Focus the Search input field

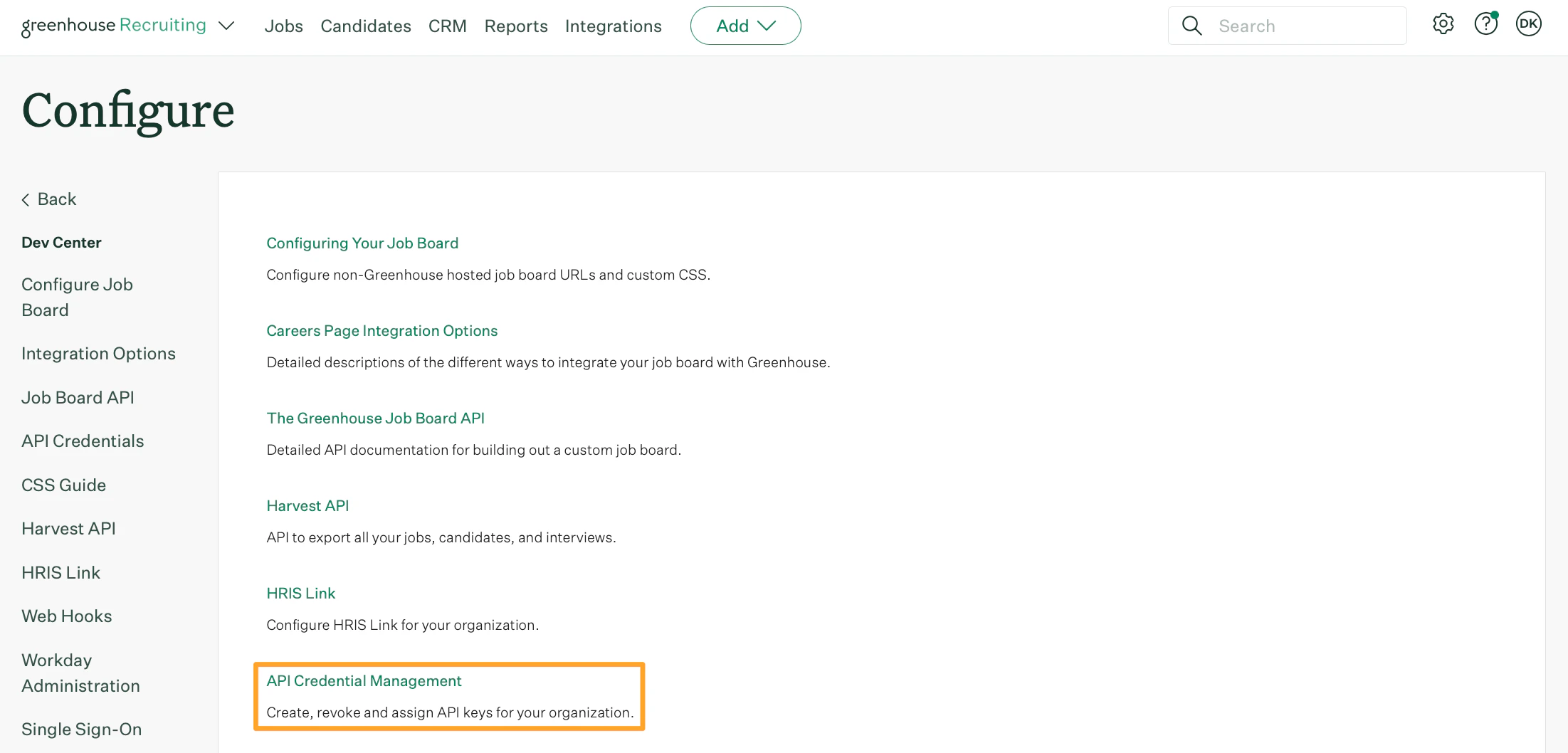[x=1287, y=26]
